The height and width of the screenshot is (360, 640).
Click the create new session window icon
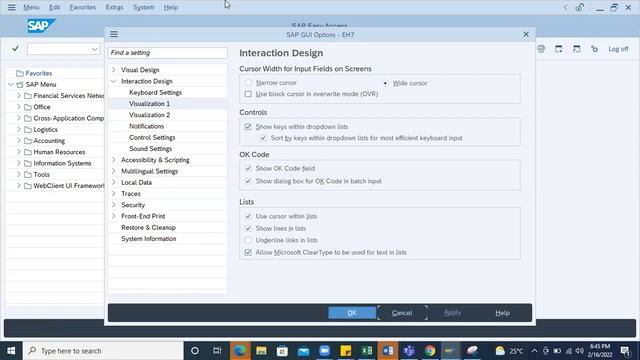[x=558, y=49]
